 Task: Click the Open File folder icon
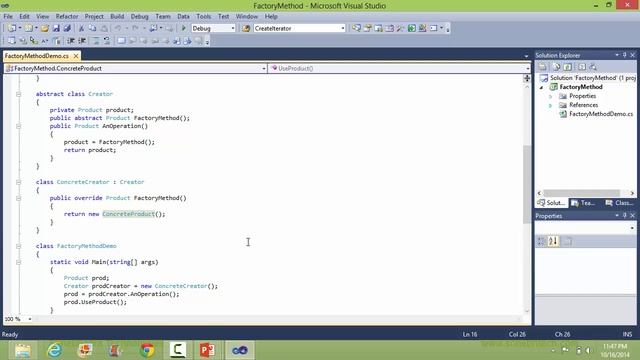click(44, 28)
